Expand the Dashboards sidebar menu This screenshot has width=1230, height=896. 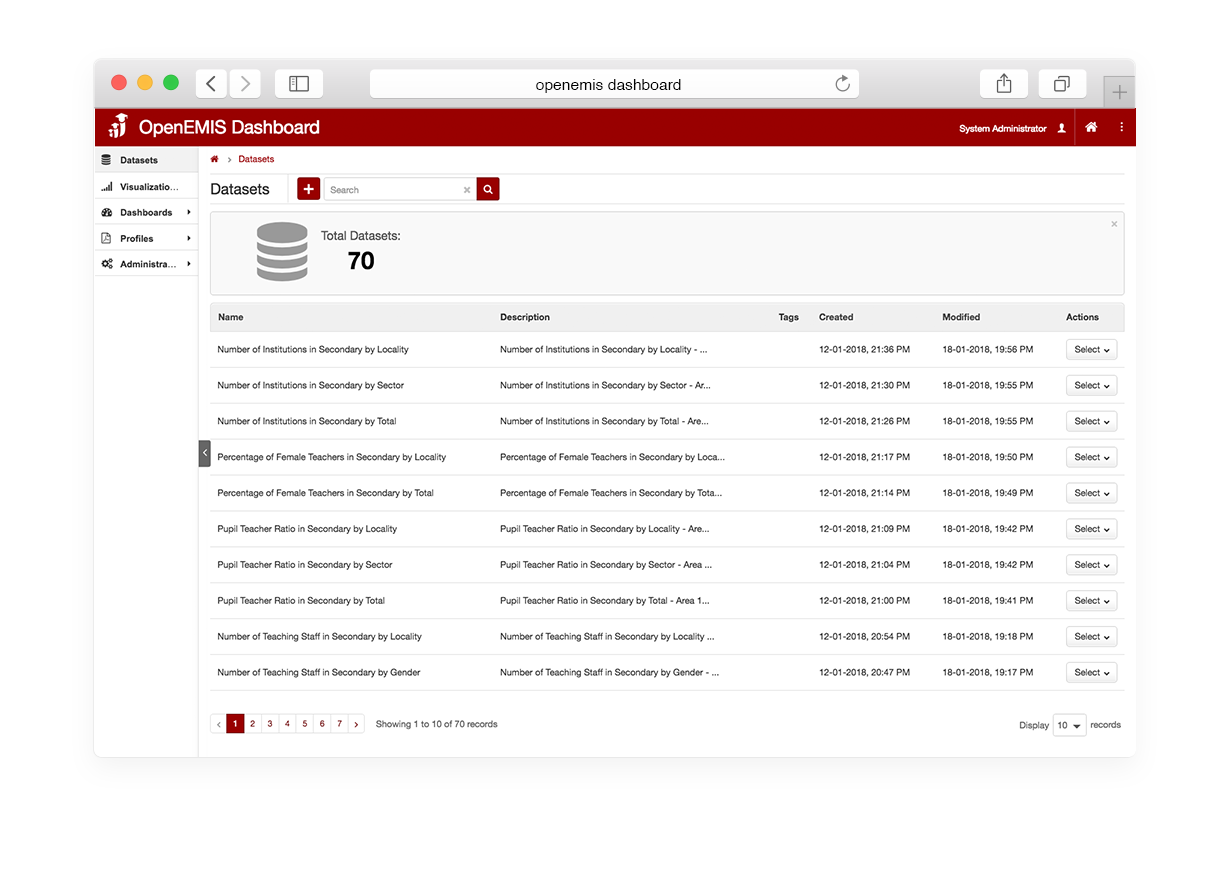147,213
